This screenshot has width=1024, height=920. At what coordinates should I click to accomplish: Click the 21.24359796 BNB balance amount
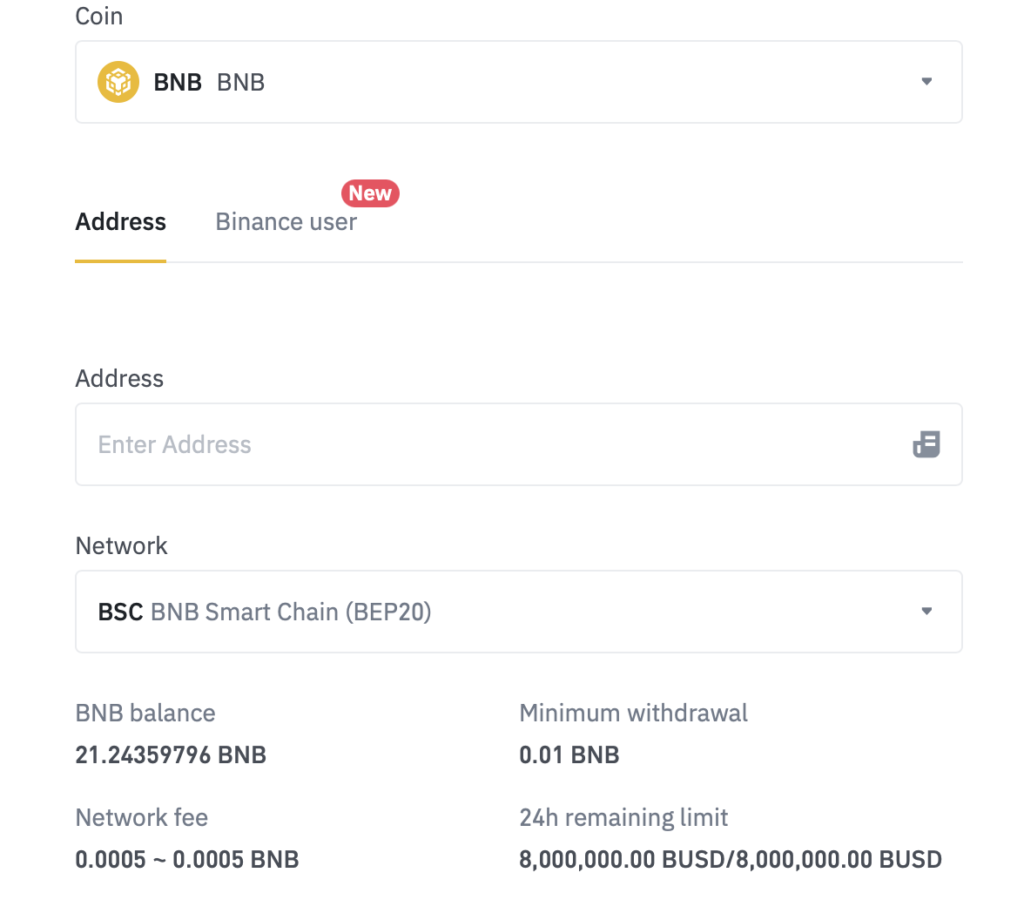click(x=171, y=755)
